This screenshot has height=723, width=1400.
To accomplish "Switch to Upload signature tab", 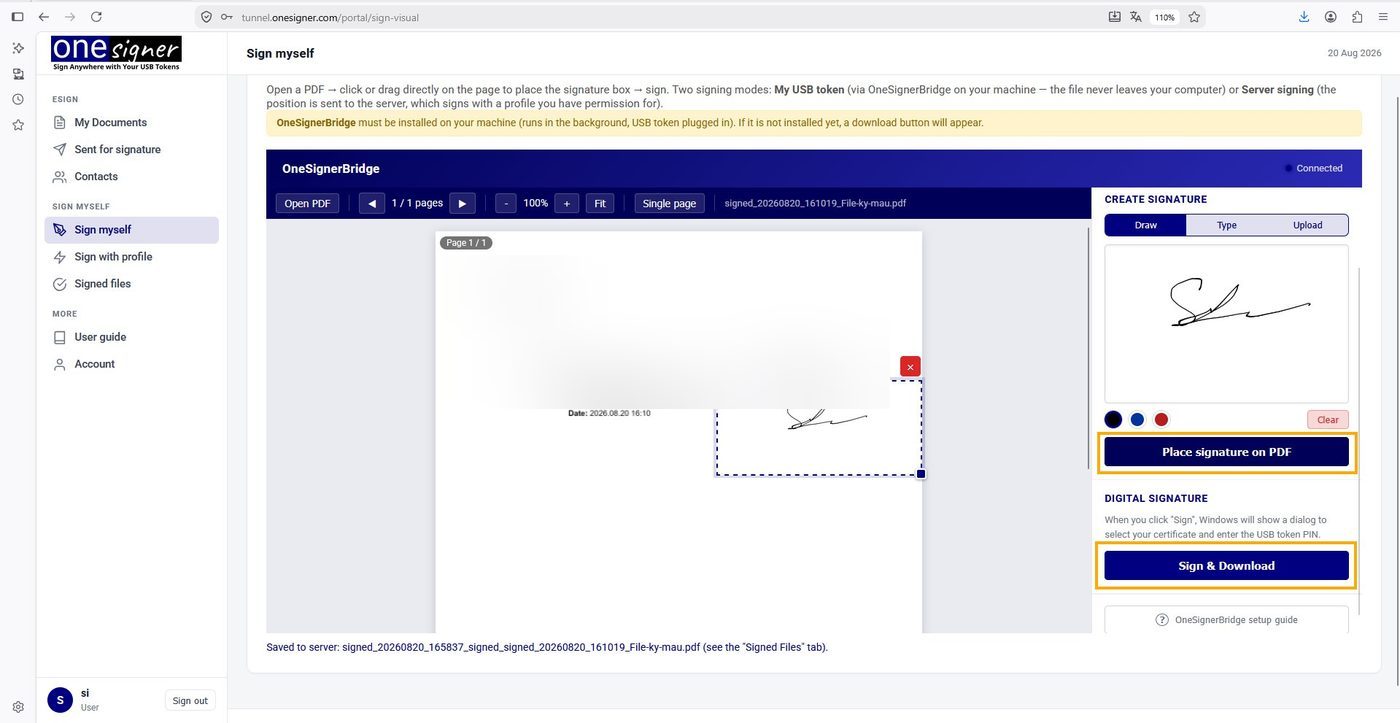I will [1308, 225].
